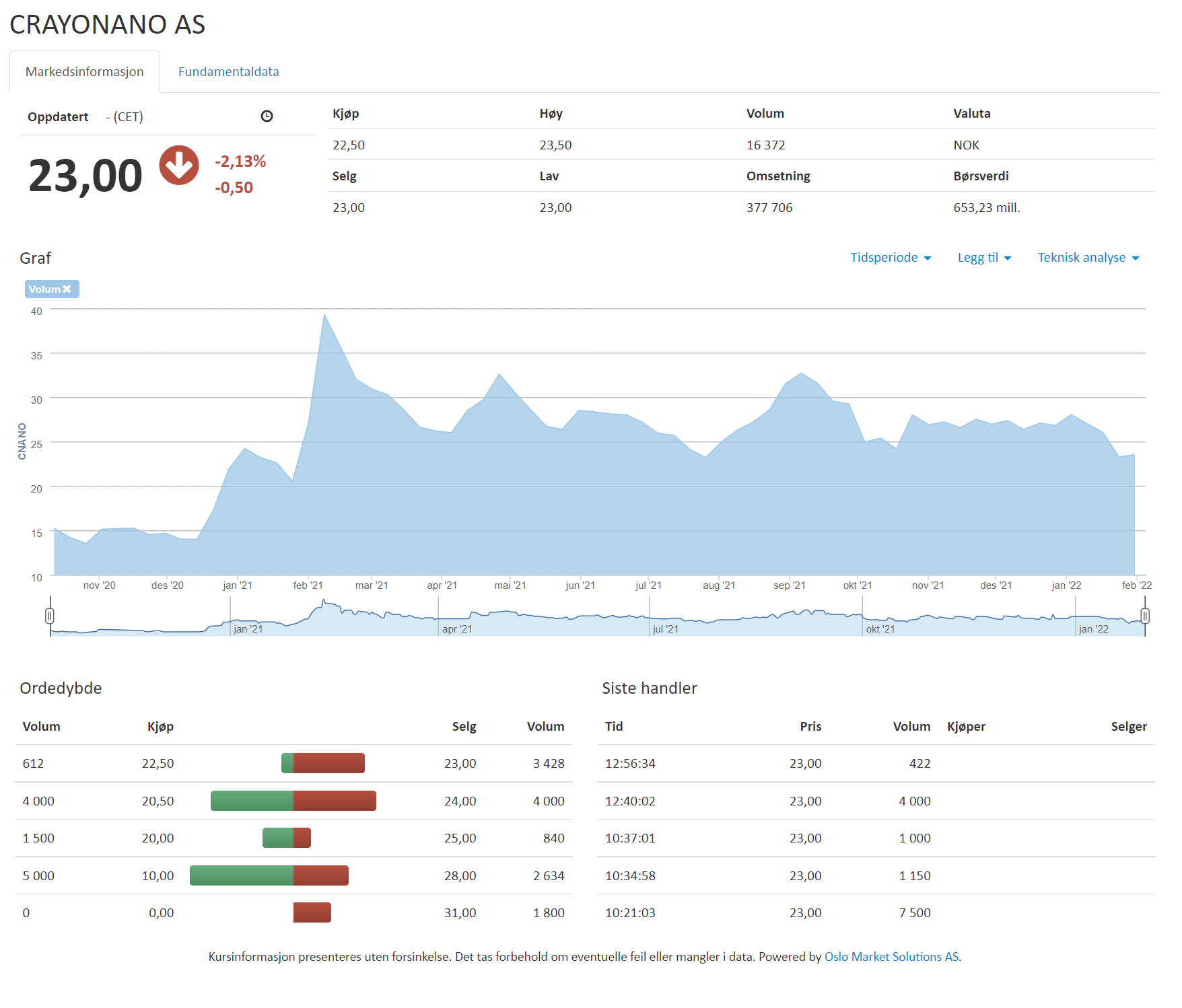Click the CNANO axis label on the chart
This screenshot has height=1008, width=1182.
point(22,441)
